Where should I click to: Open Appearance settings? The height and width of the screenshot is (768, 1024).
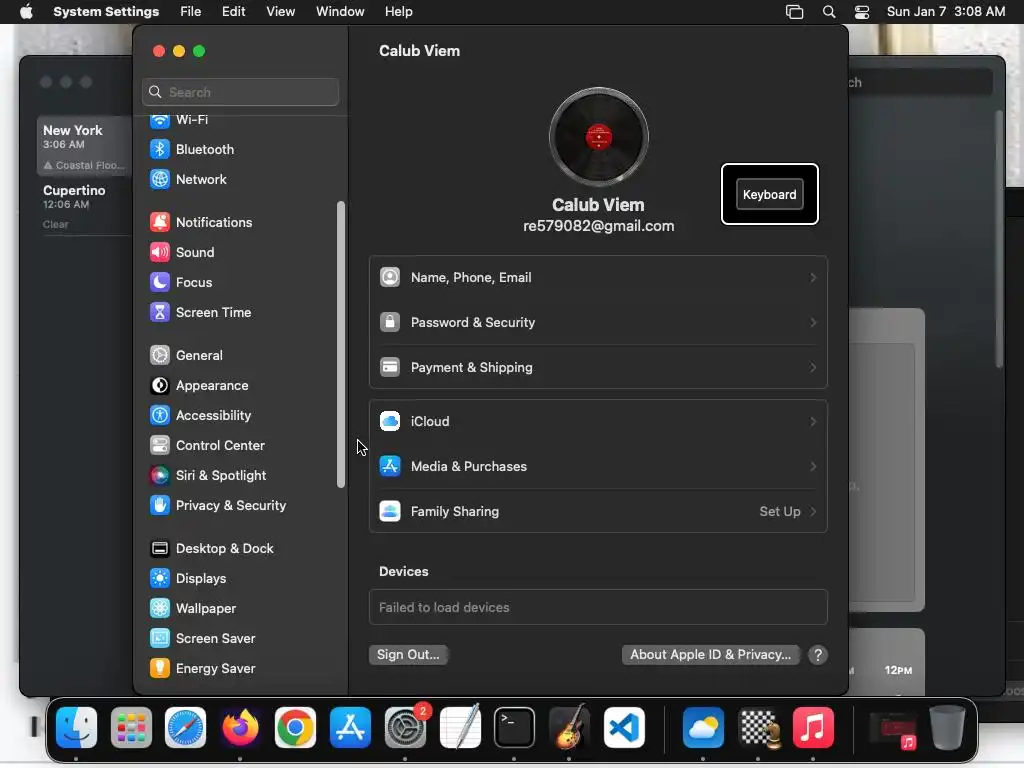pos(199,386)
